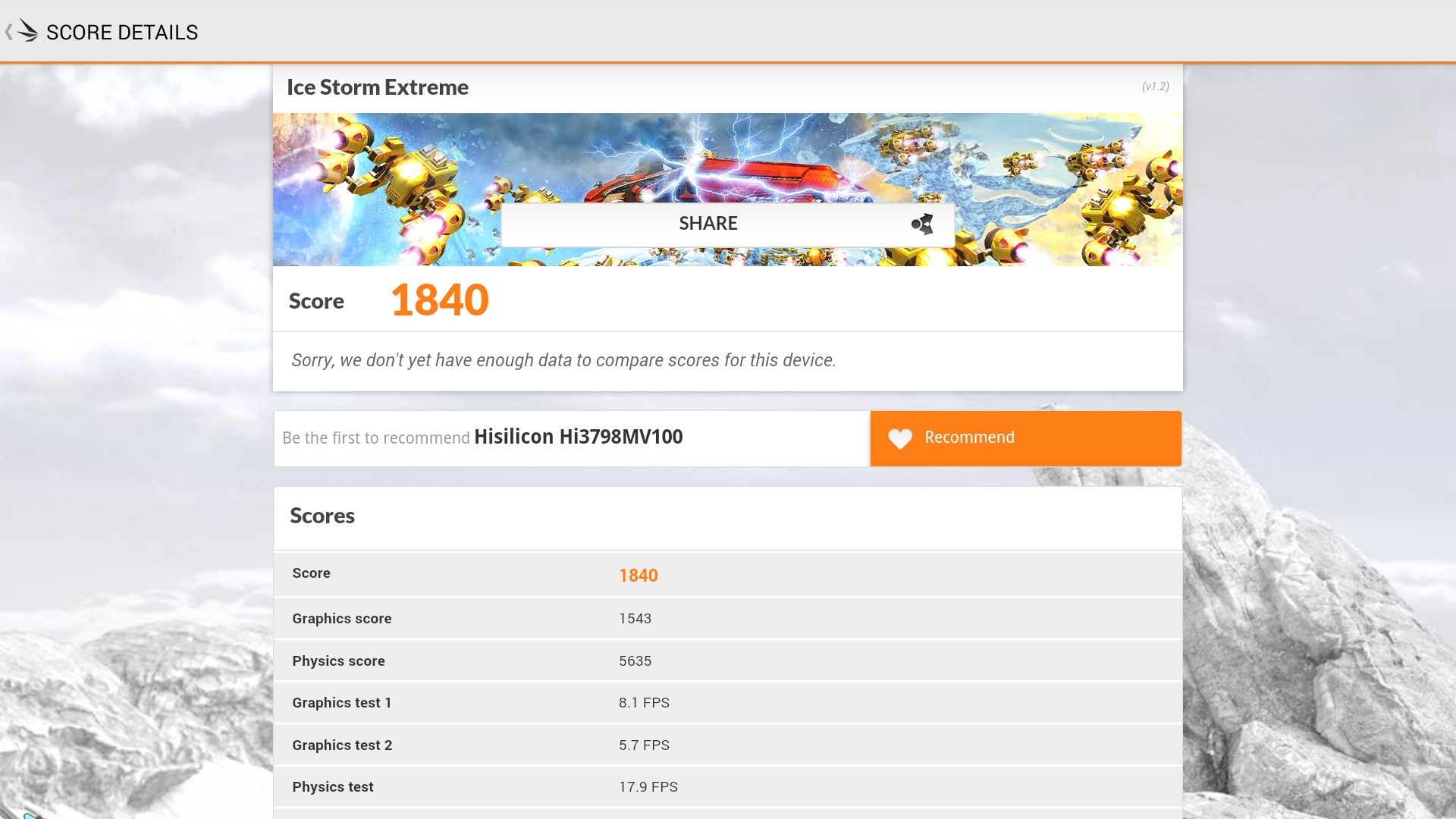Select the Score row value 1840

pyautogui.click(x=639, y=576)
